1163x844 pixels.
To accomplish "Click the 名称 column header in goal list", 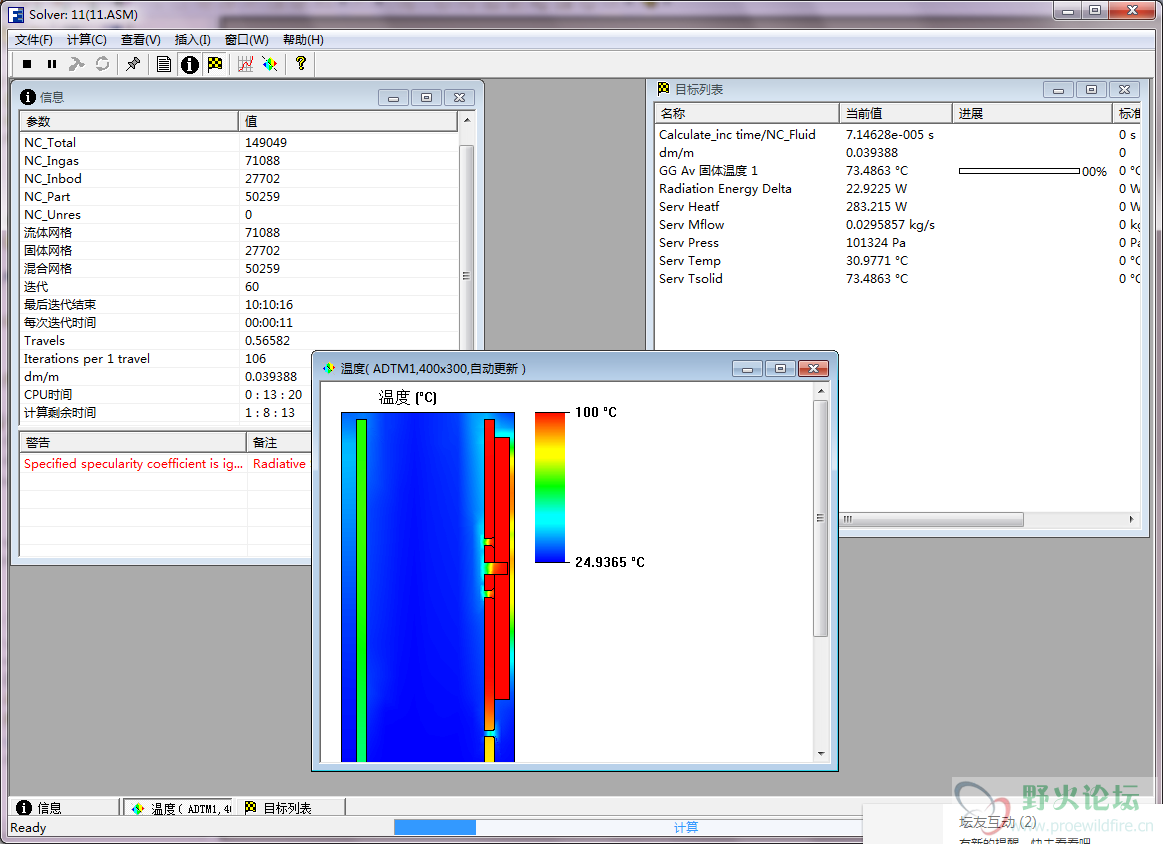I will pos(746,113).
